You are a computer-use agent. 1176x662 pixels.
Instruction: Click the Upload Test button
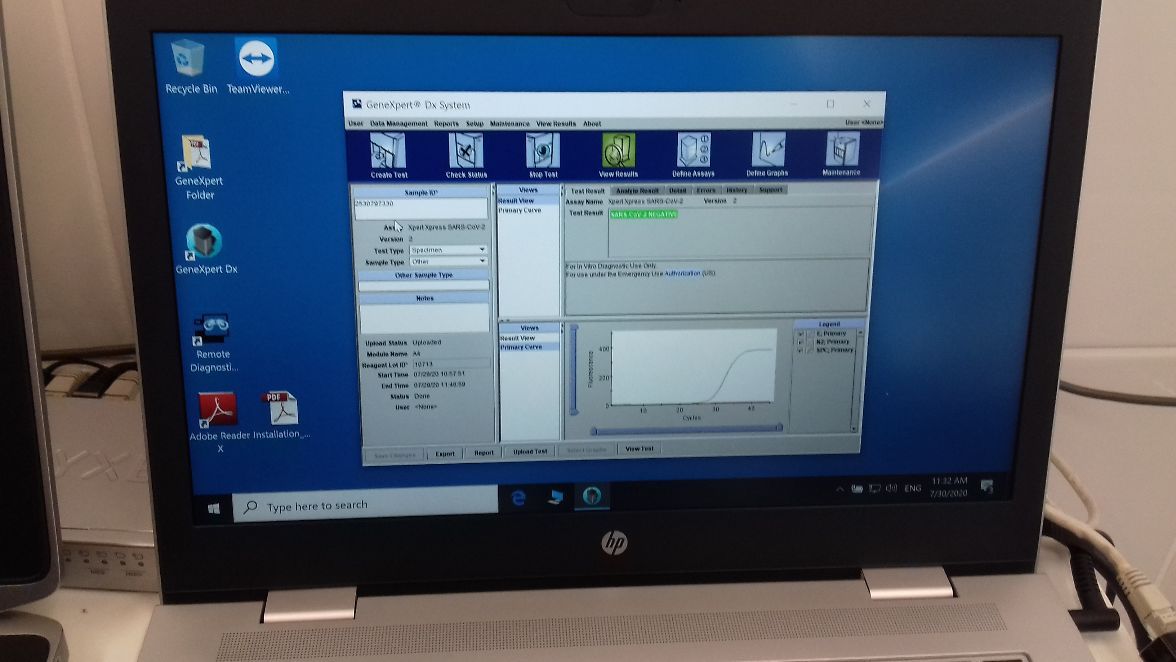click(530, 451)
